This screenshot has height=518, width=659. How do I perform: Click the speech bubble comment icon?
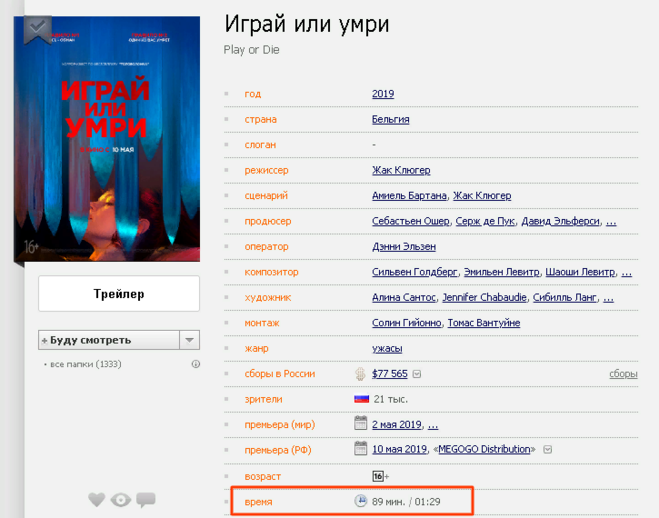point(146,499)
